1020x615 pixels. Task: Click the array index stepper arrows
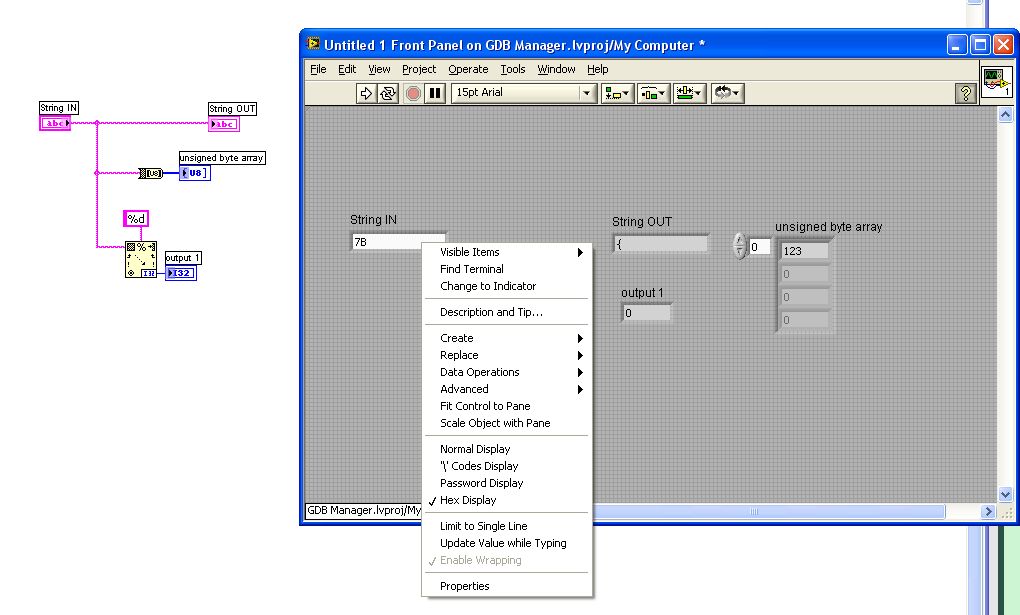(x=739, y=246)
